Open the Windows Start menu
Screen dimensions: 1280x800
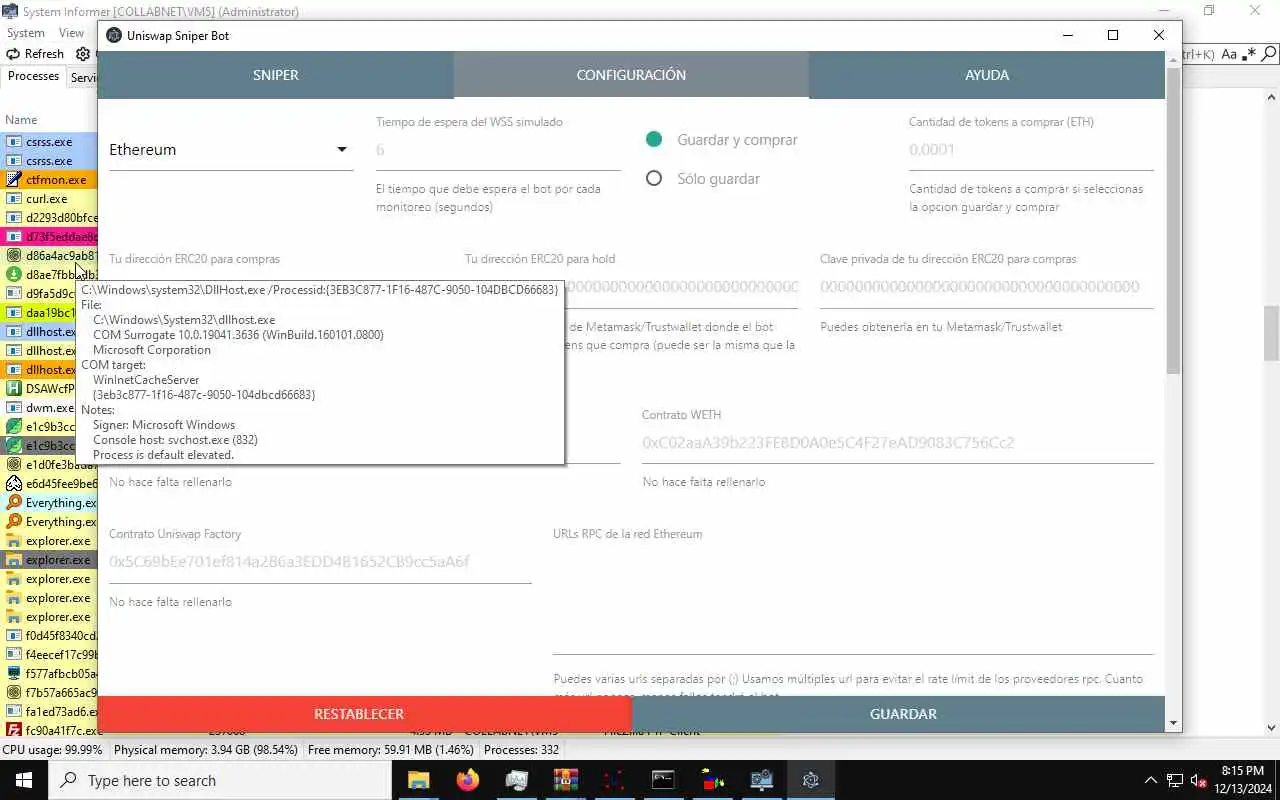tap(24, 780)
